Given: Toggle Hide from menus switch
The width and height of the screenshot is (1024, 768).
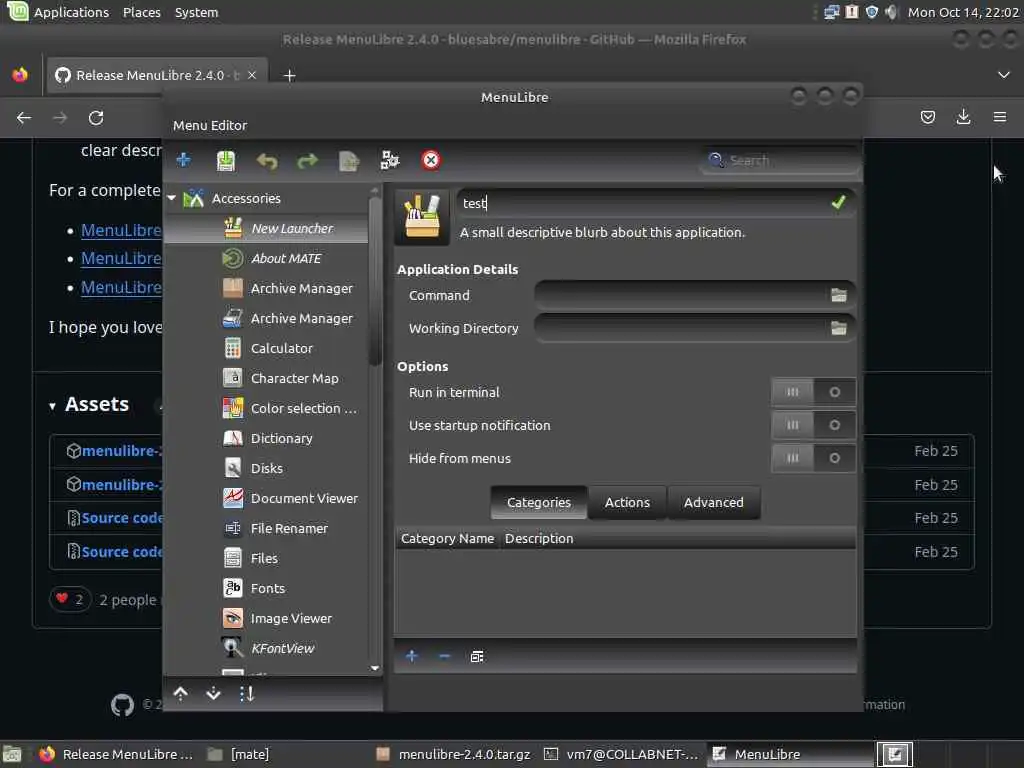Looking at the screenshot, I should point(813,458).
